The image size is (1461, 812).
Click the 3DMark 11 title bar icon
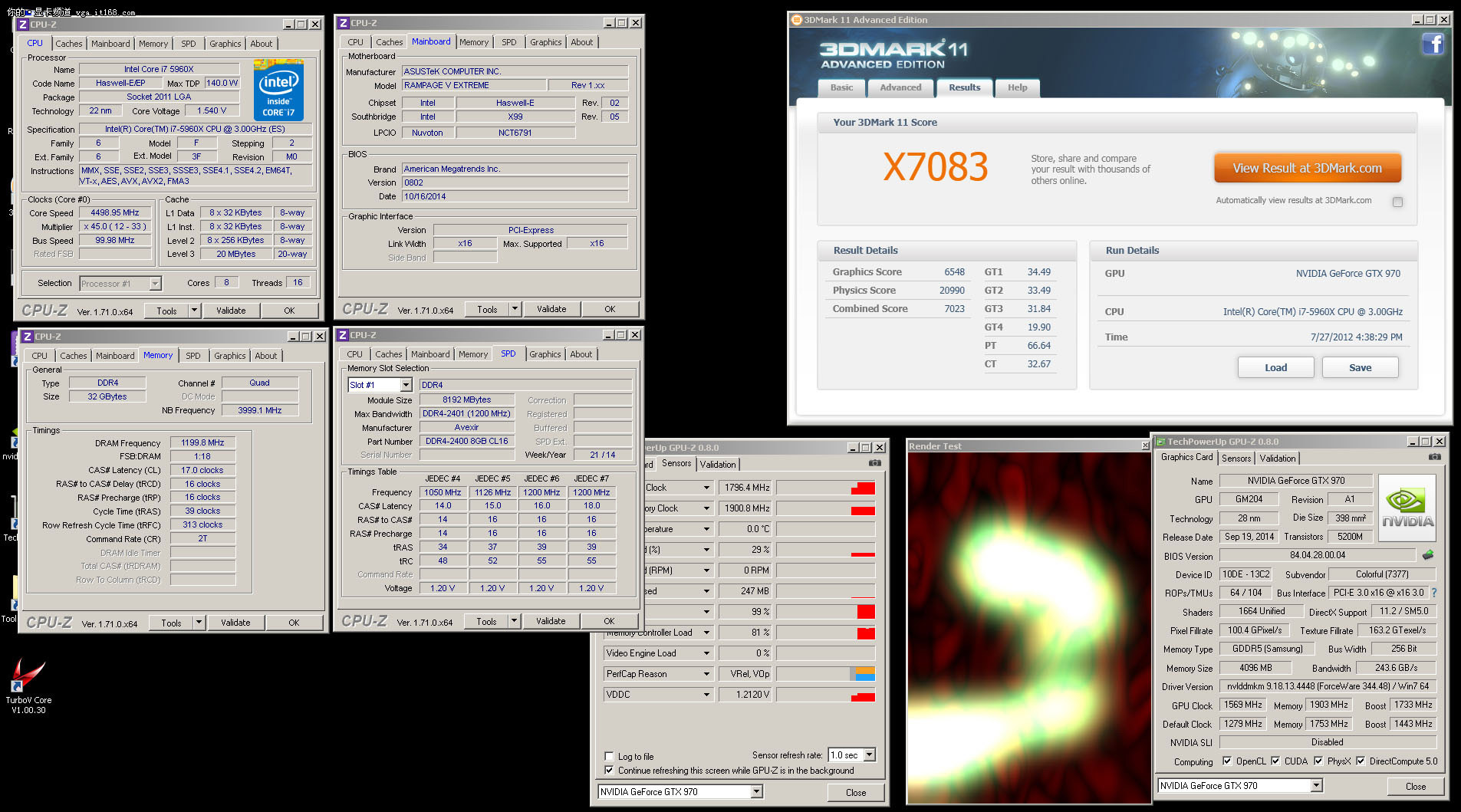pos(797,20)
